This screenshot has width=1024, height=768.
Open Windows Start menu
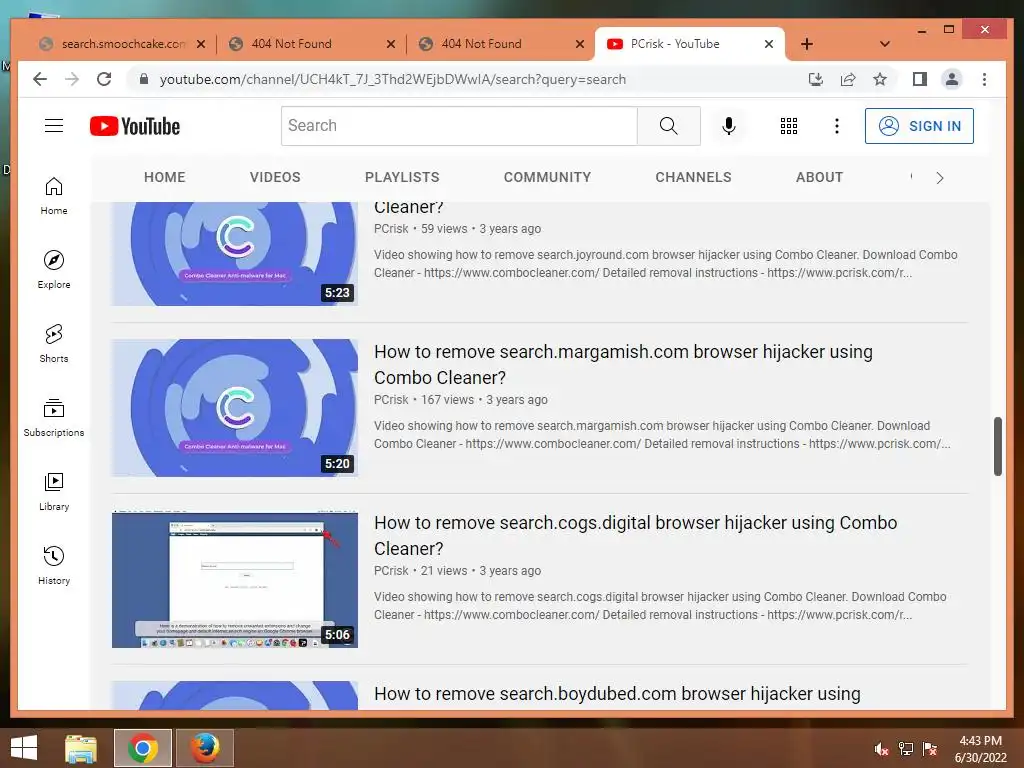click(x=24, y=748)
